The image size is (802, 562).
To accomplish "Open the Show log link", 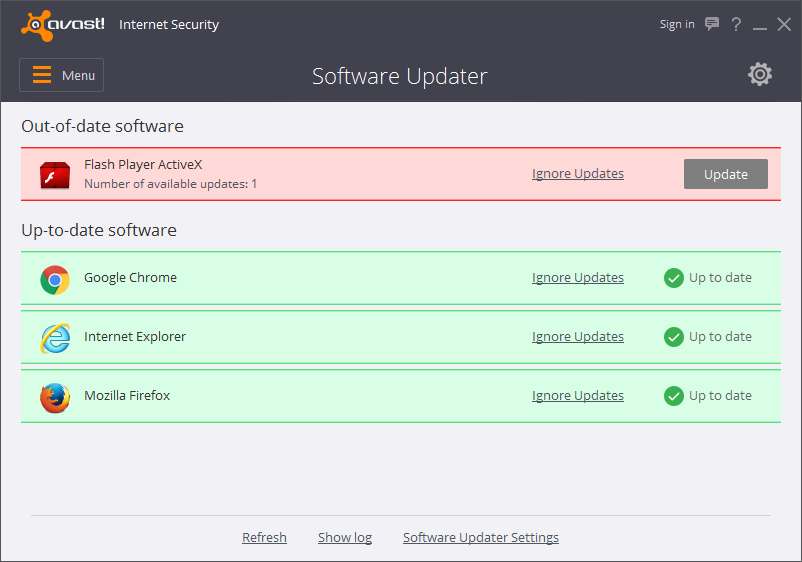I will click(x=345, y=537).
